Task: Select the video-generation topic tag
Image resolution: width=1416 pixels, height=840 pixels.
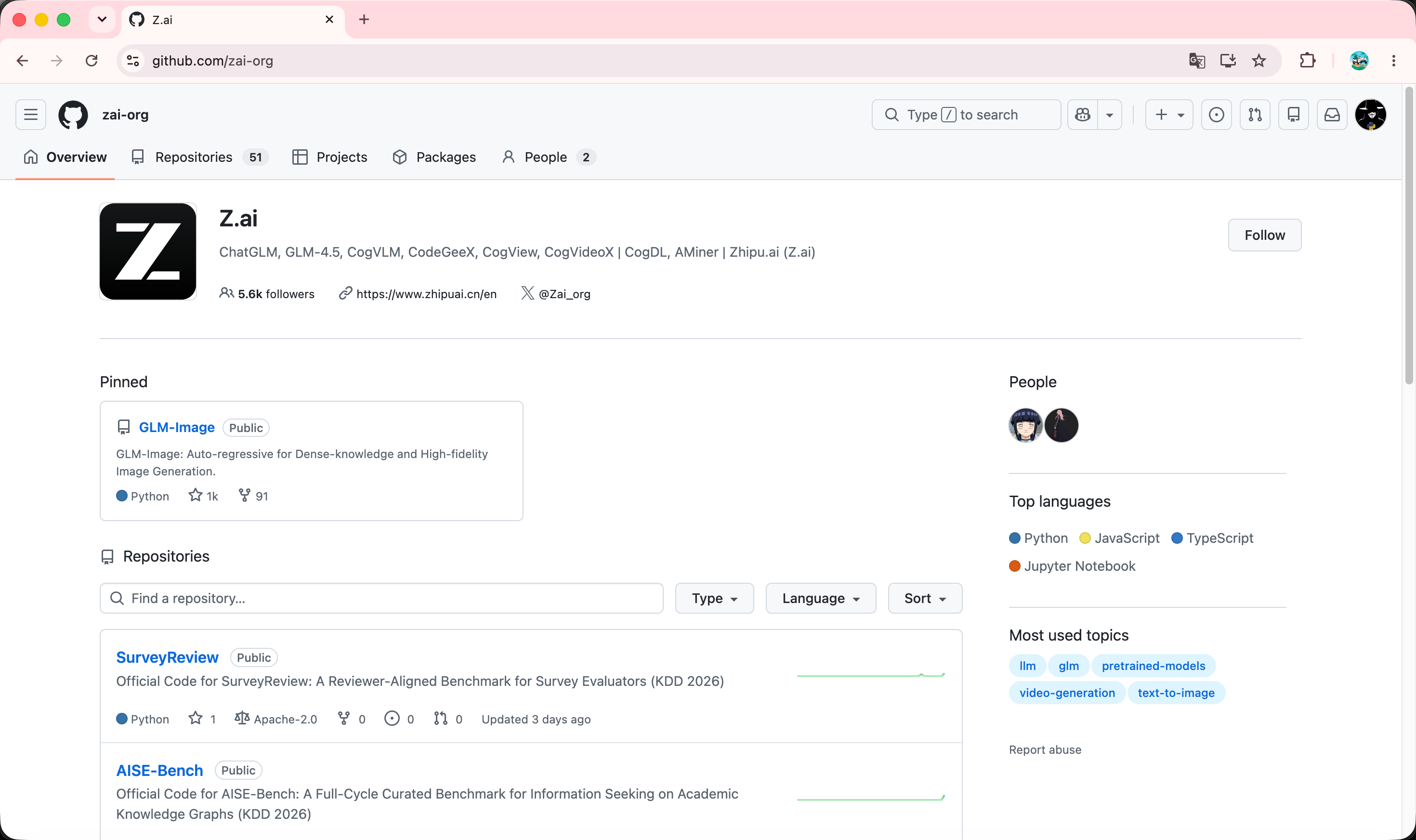Action: pos(1067,693)
